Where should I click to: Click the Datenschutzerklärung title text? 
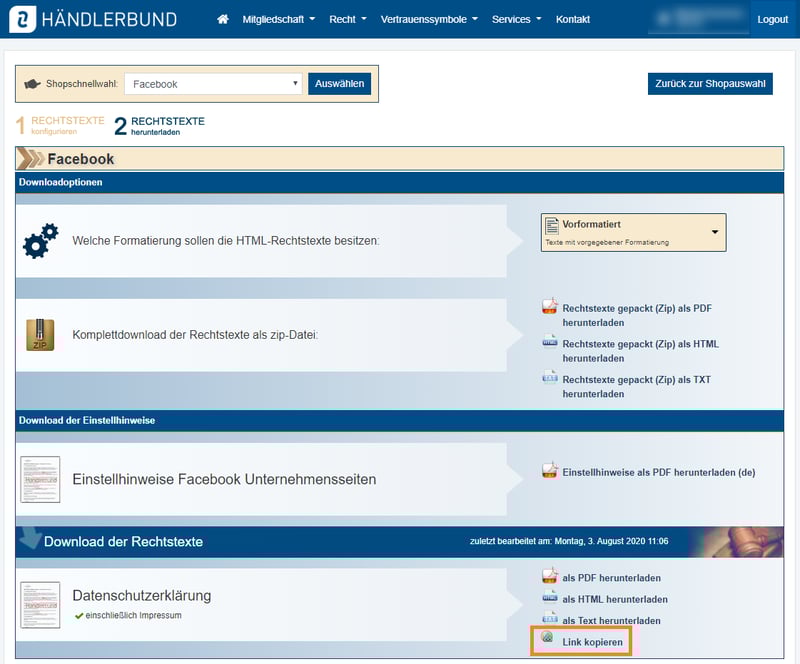point(141,596)
